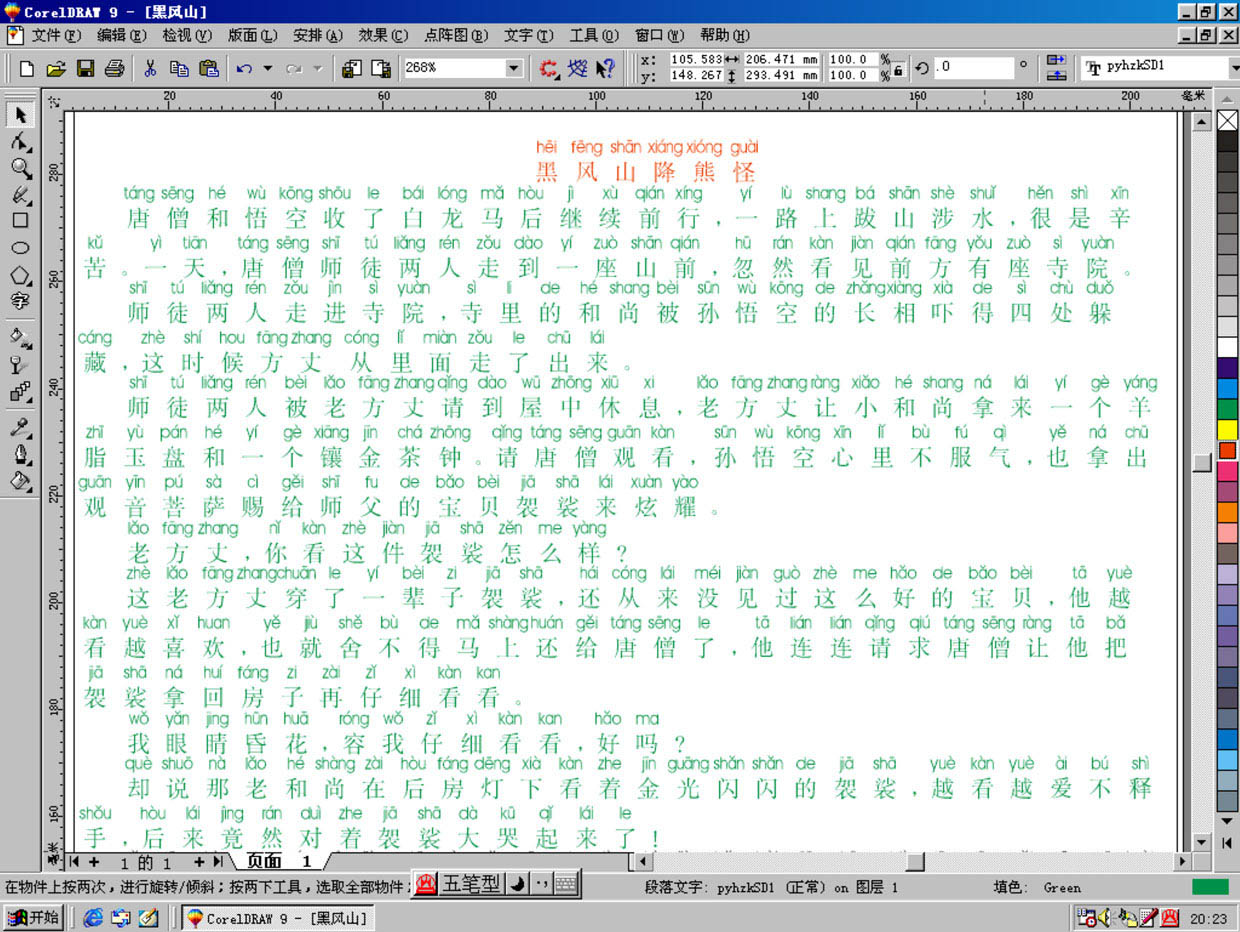Click the Import icon
This screenshot has height=932, width=1240.
[351, 69]
